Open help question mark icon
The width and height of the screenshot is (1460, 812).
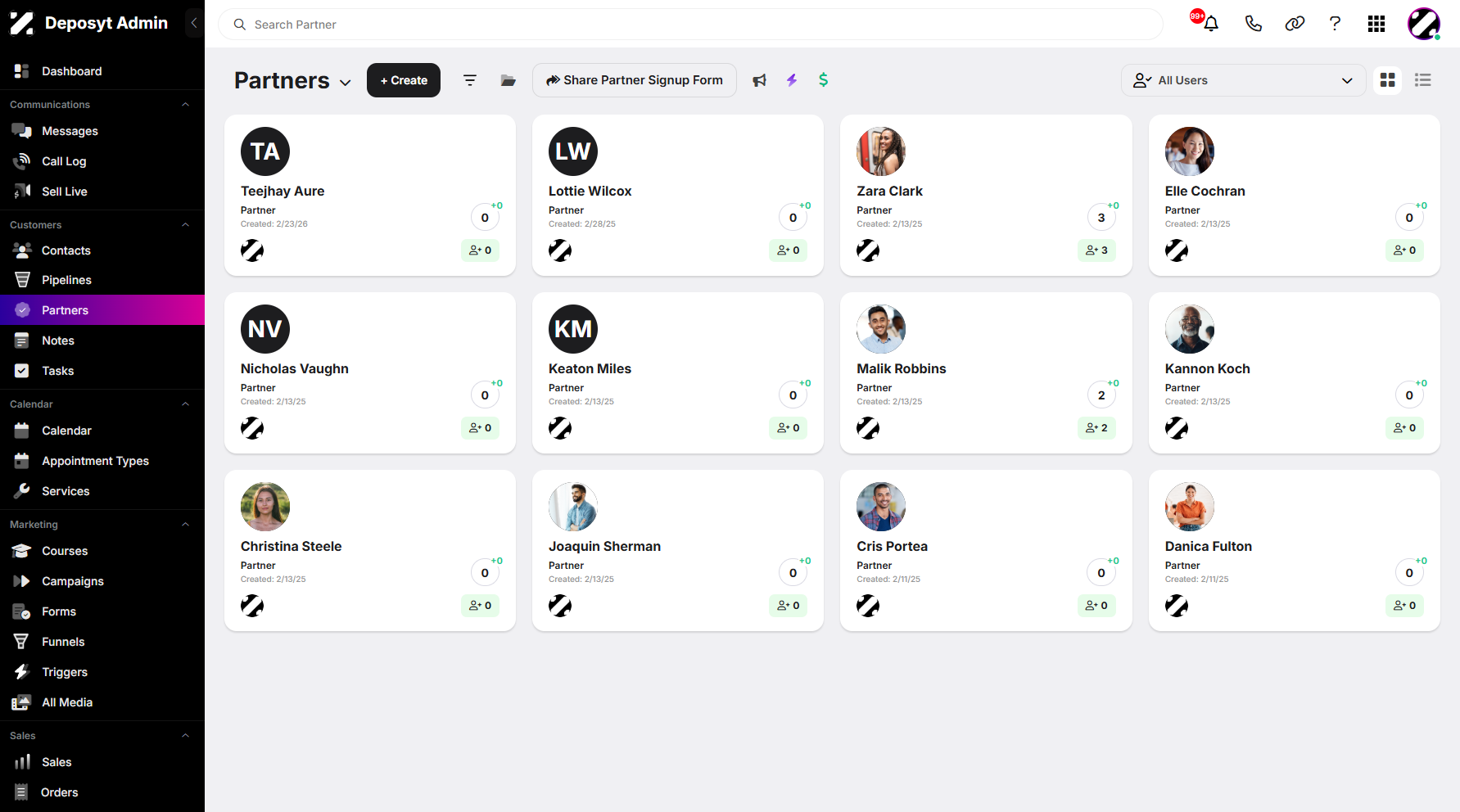click(x=1335, y=24)
